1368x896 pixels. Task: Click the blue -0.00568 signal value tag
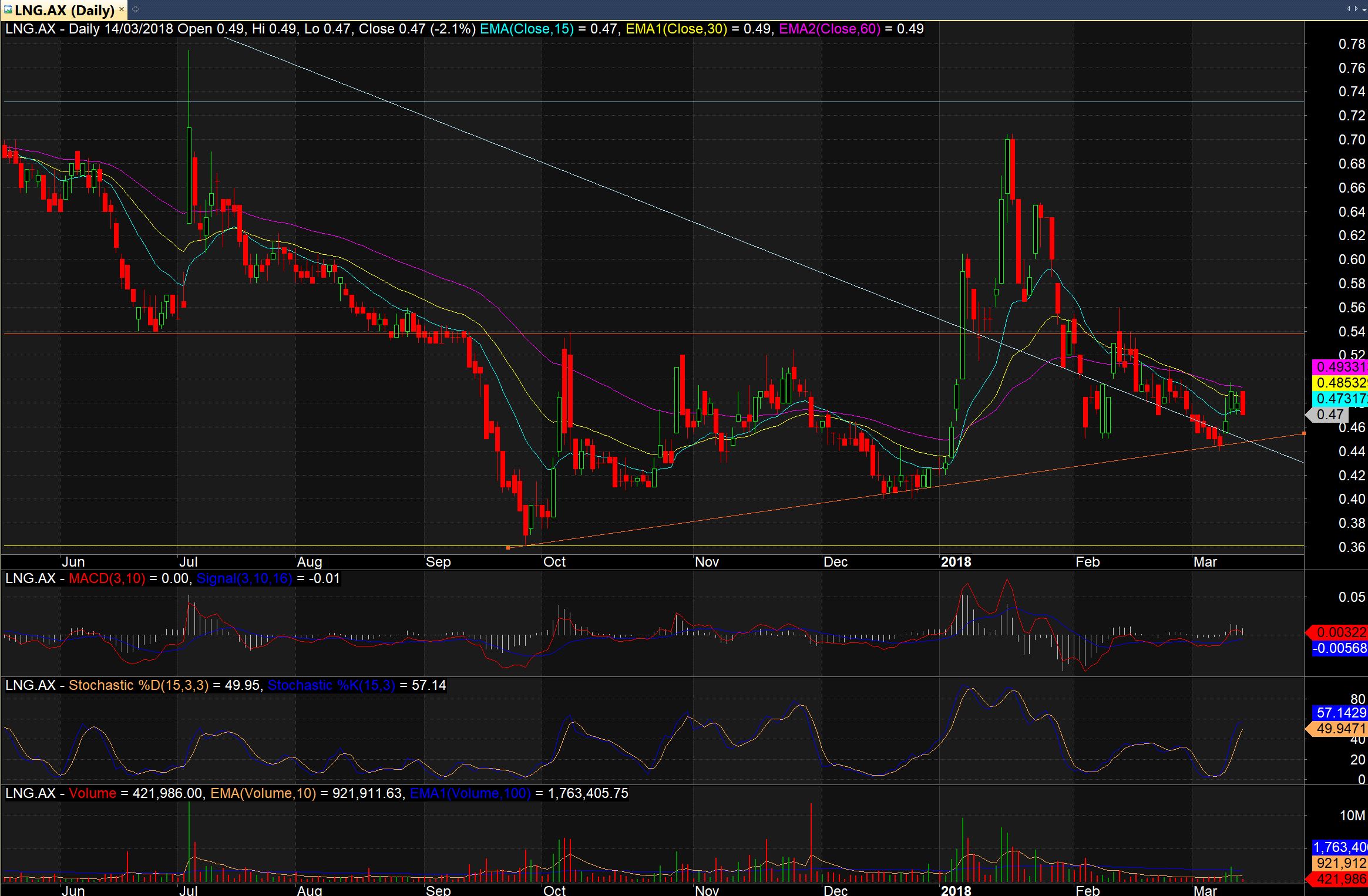pos(1339,648)
